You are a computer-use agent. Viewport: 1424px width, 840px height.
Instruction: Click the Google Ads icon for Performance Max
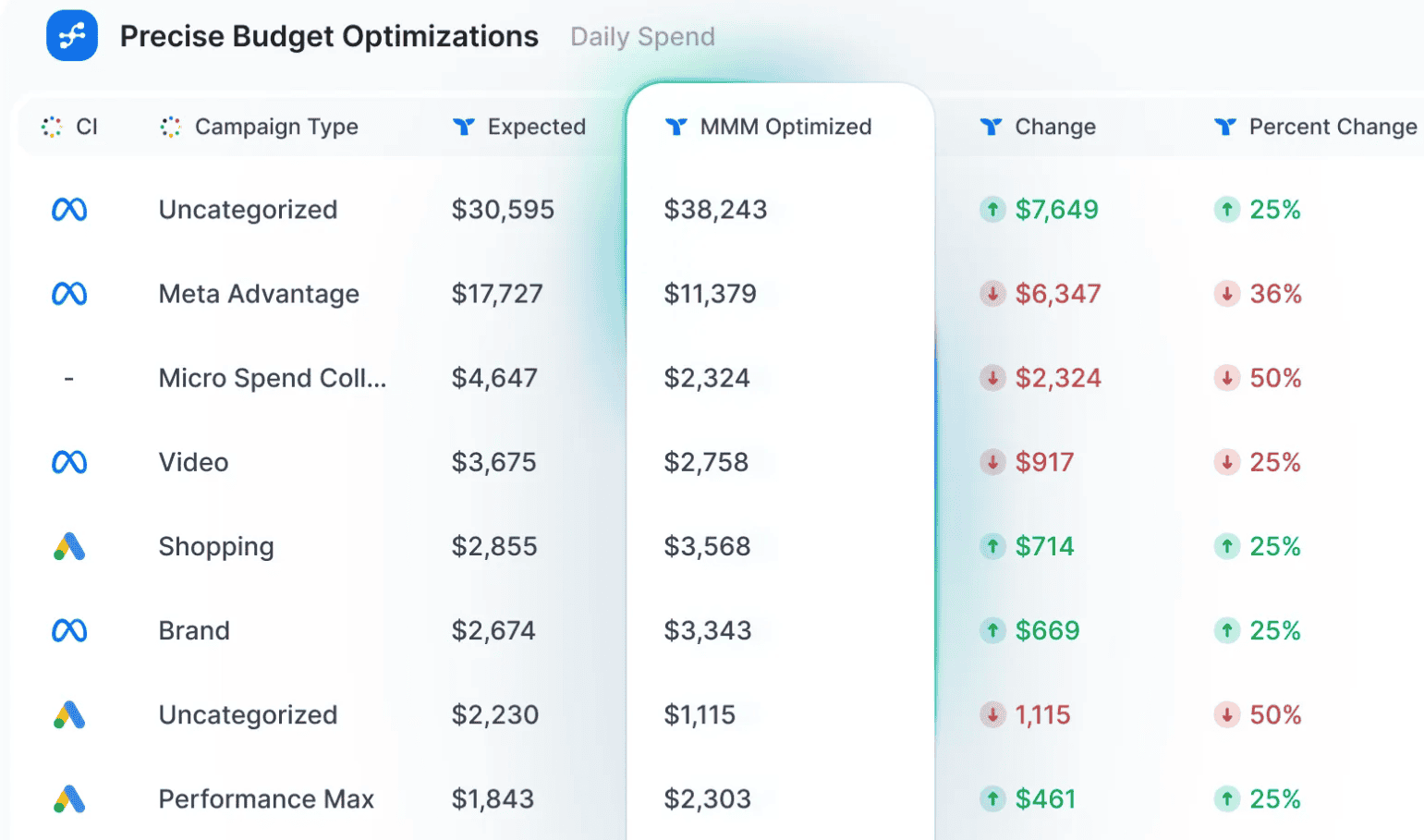coord(71,797)
